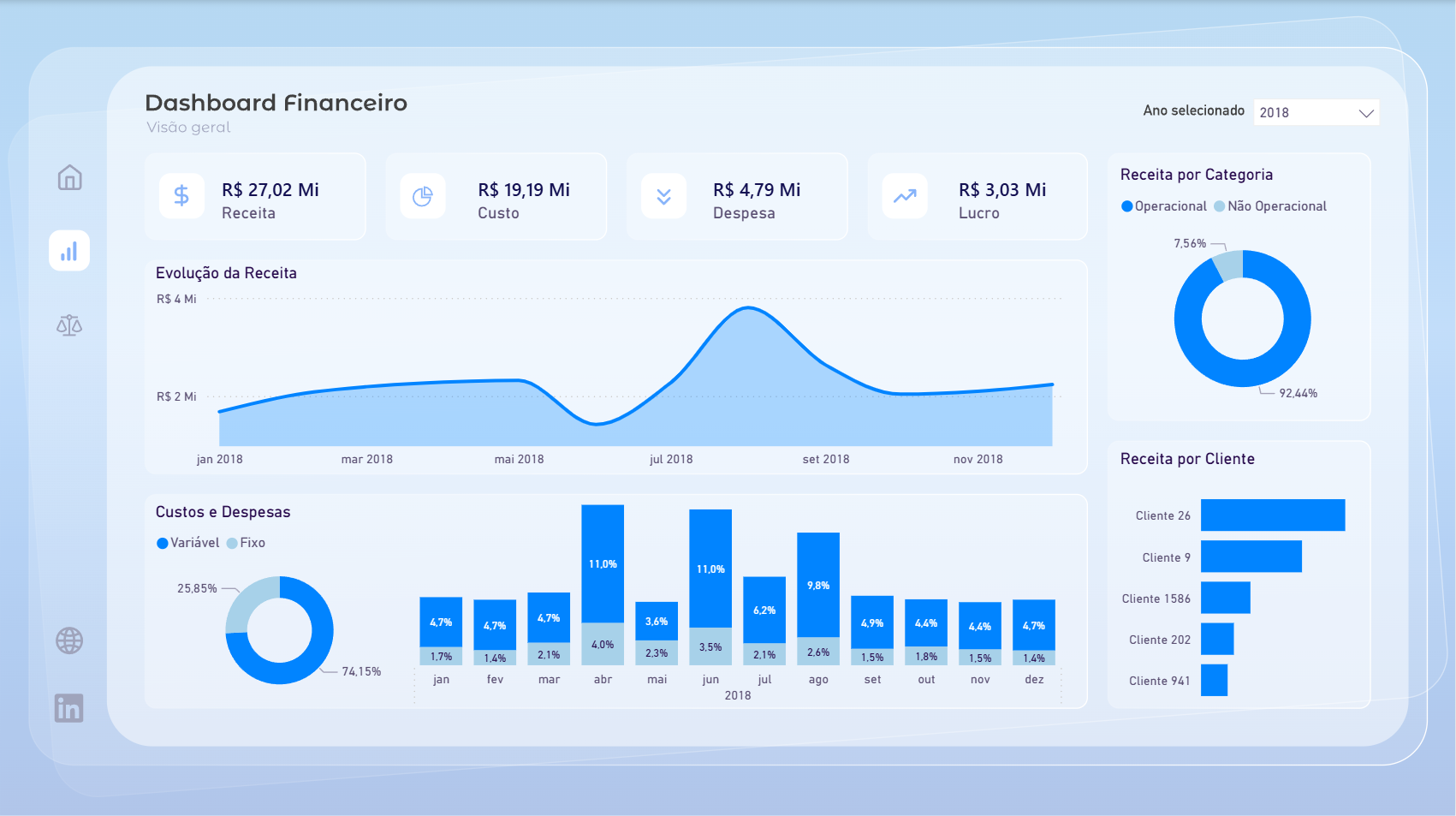Click the Dashboard Financeiro title
1456x816 pixels.
[276, 103]
